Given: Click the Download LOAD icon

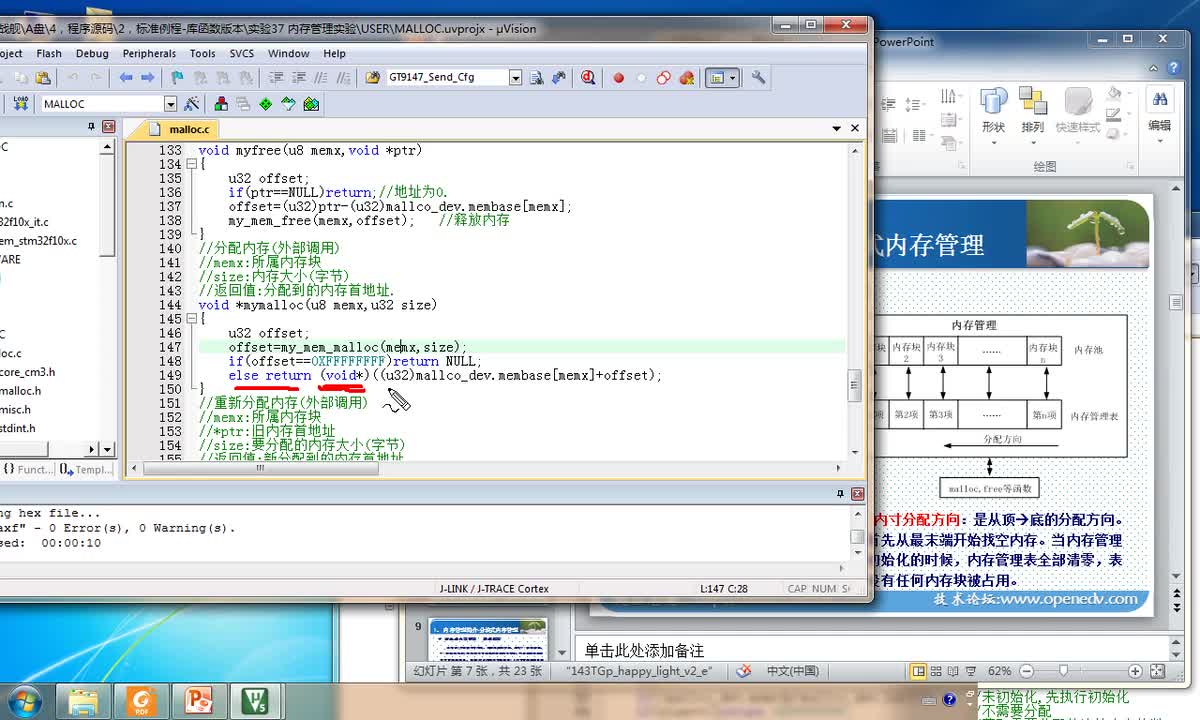Looking at the screenshot, I should click(x=20, y=103).
